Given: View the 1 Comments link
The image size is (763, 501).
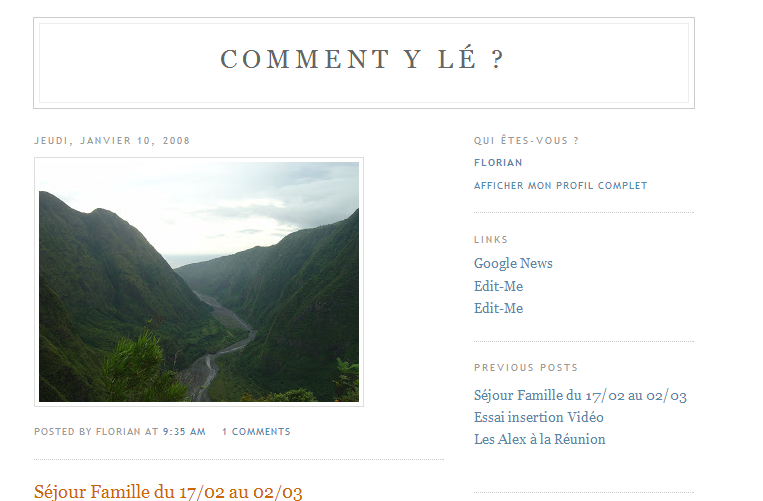Looking at the screenshot, I should (256, 431).
